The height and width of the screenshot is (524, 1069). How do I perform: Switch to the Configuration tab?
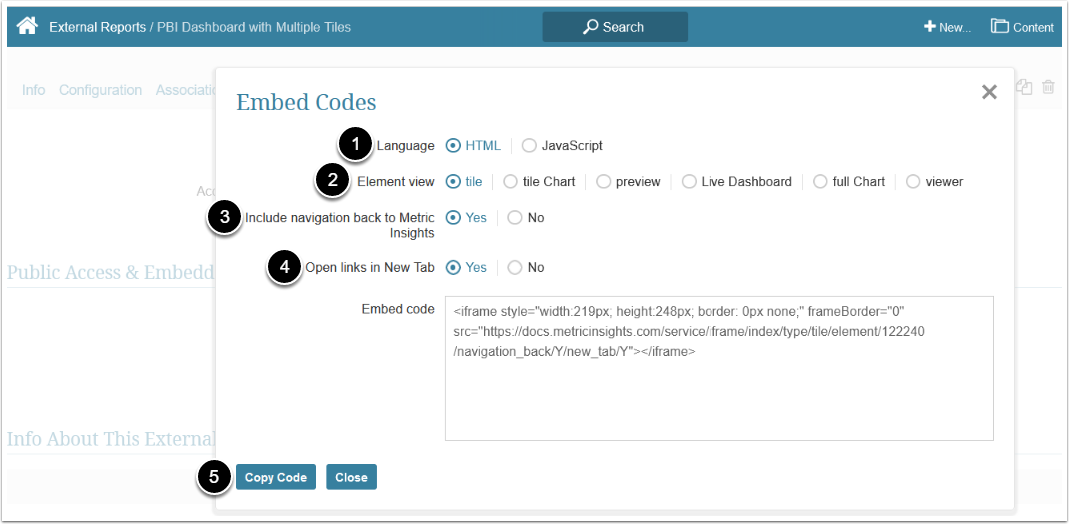[100, 90]
